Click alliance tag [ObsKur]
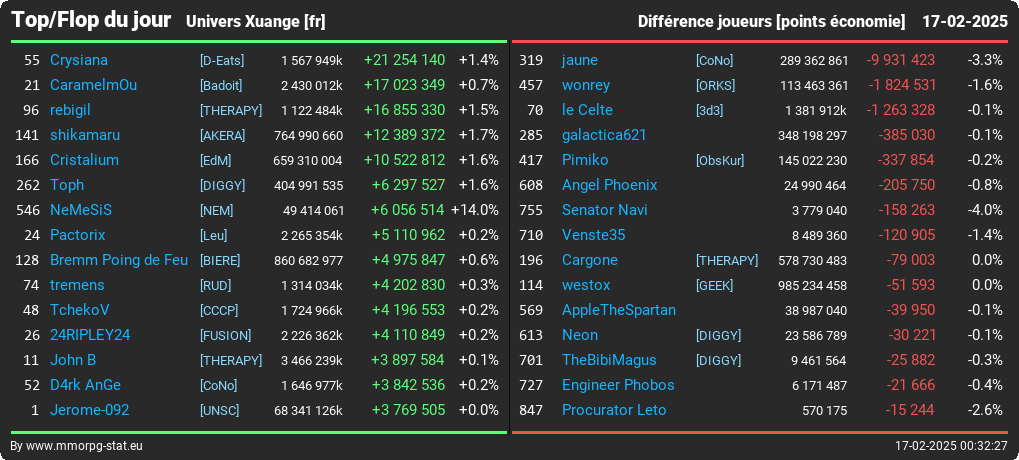 [x=720, y=160]
